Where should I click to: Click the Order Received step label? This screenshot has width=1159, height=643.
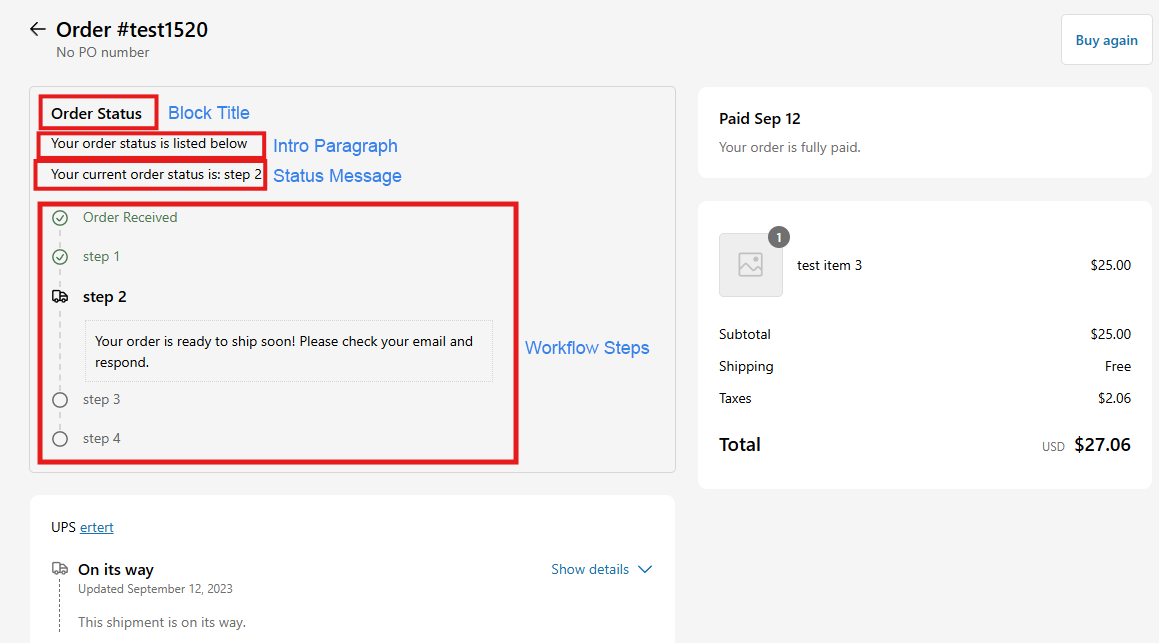130,218
